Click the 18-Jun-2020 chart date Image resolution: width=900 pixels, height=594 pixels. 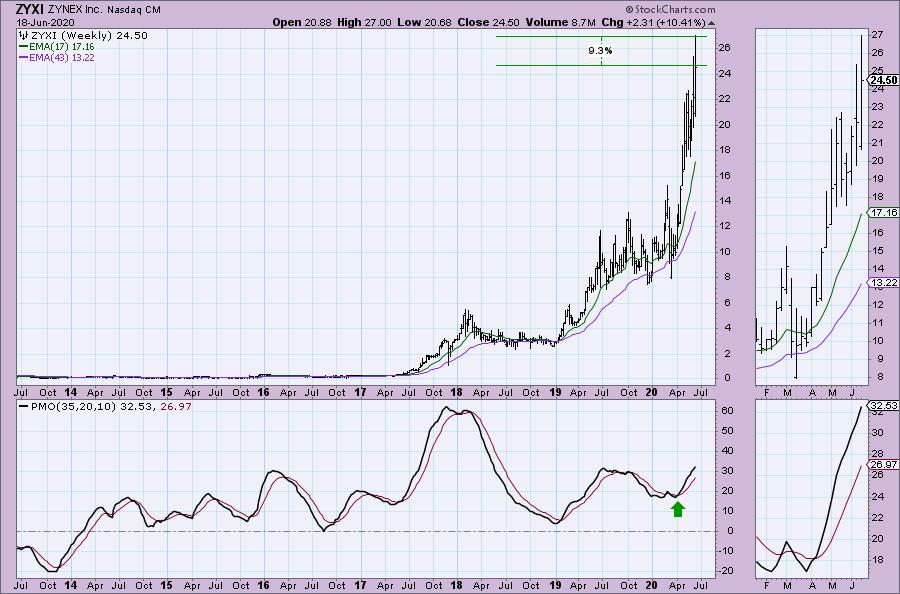pos(44,22)
